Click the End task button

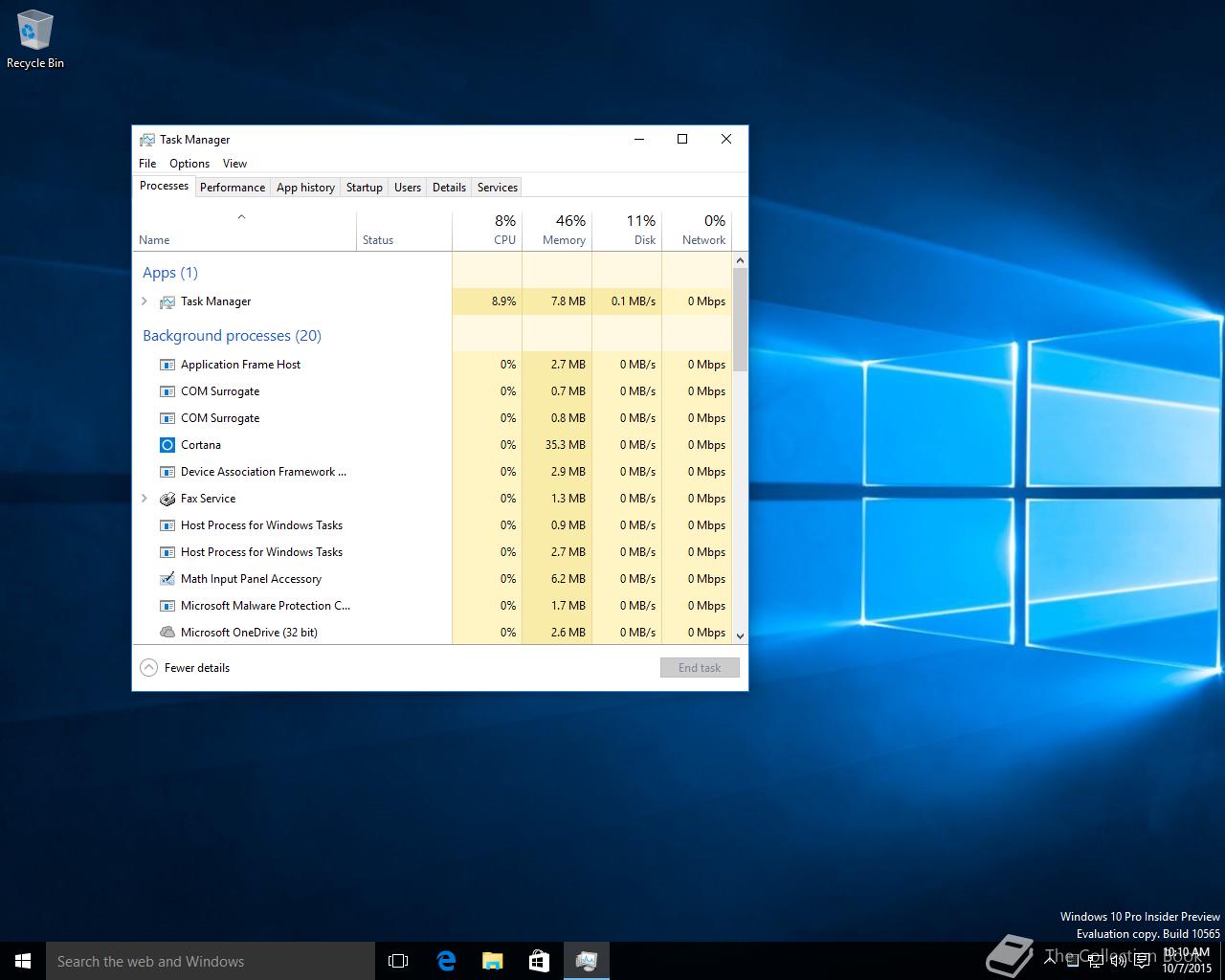[x=700, y=668]
